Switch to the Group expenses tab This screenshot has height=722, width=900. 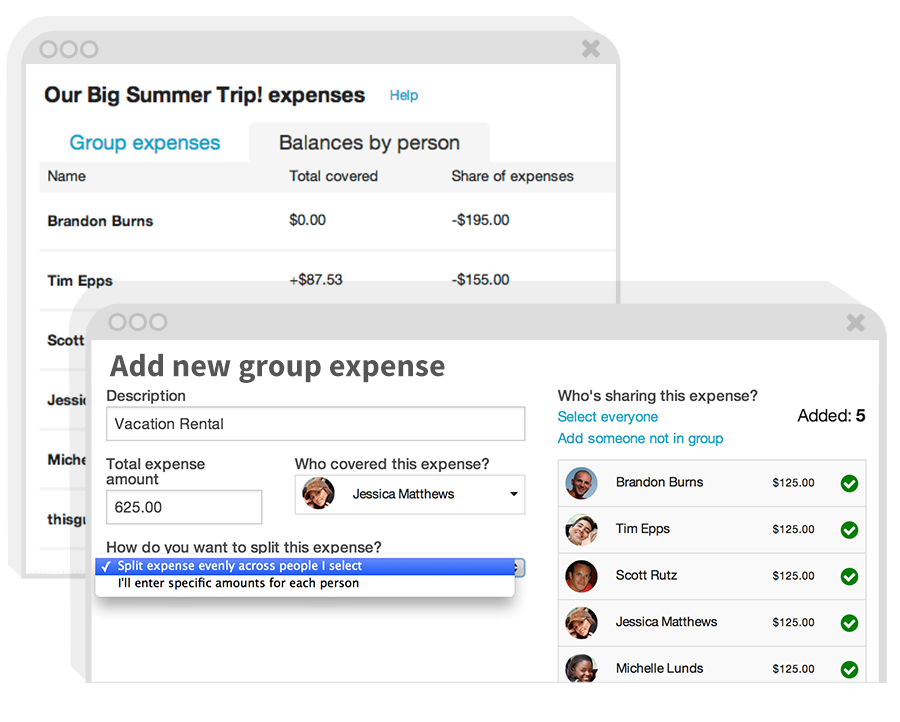pyautogui.click(x=145, y=143)
